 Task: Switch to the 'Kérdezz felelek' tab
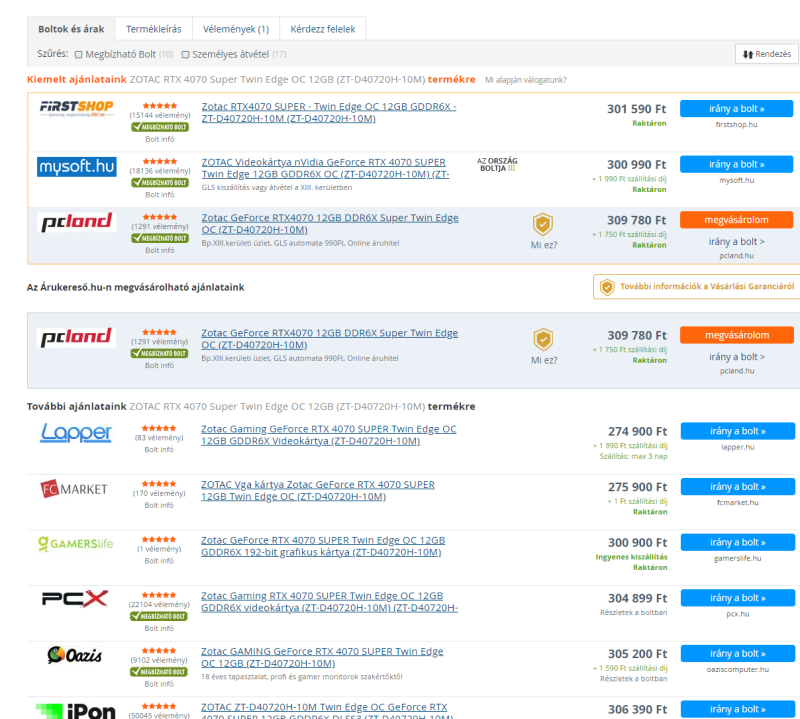pos(322,29)
